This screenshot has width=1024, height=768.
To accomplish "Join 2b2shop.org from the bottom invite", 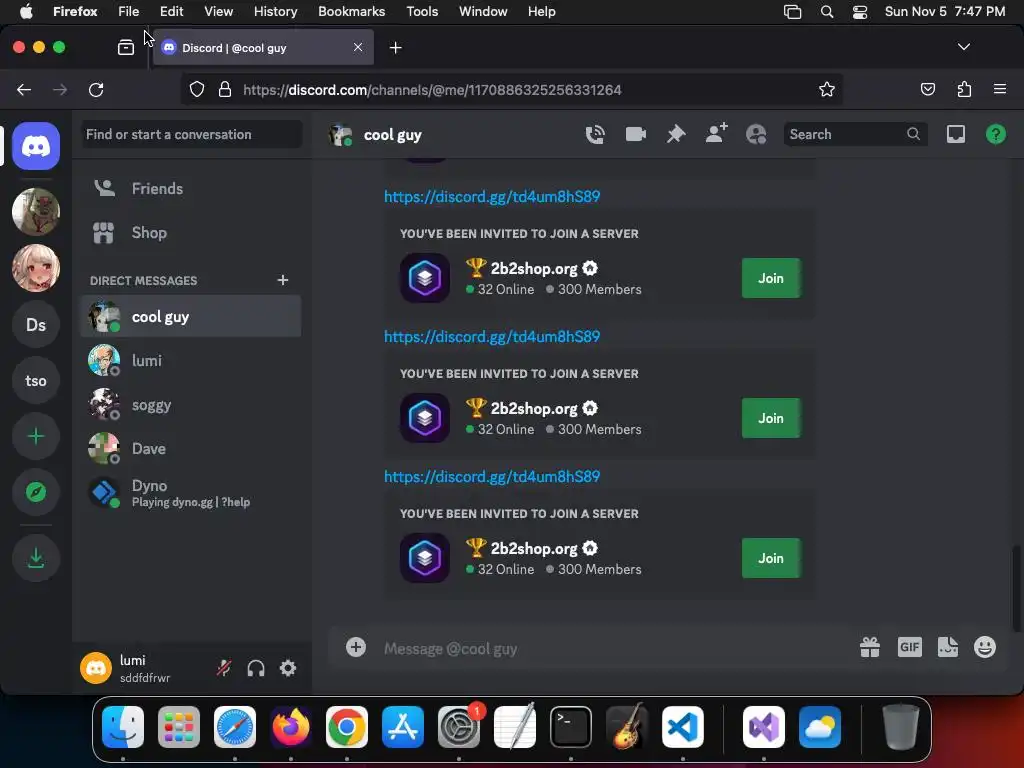I will [771, 558].
